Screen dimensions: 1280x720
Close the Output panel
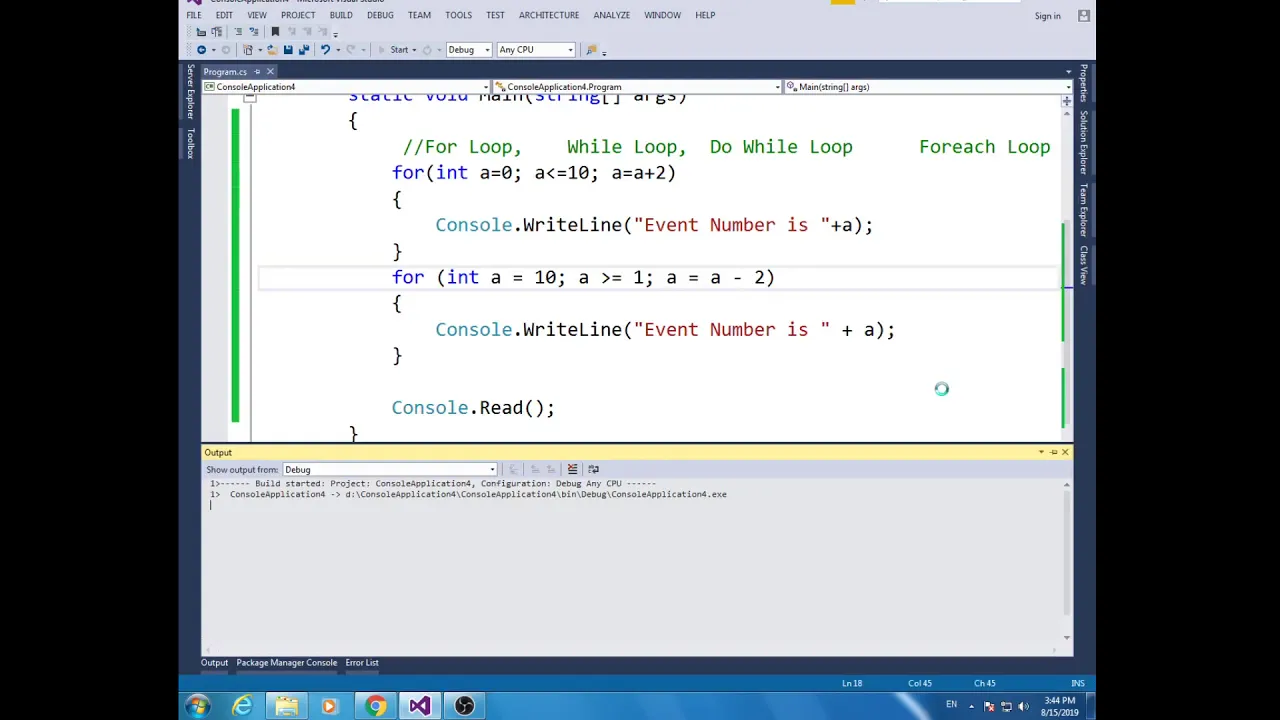[1065, 453]
